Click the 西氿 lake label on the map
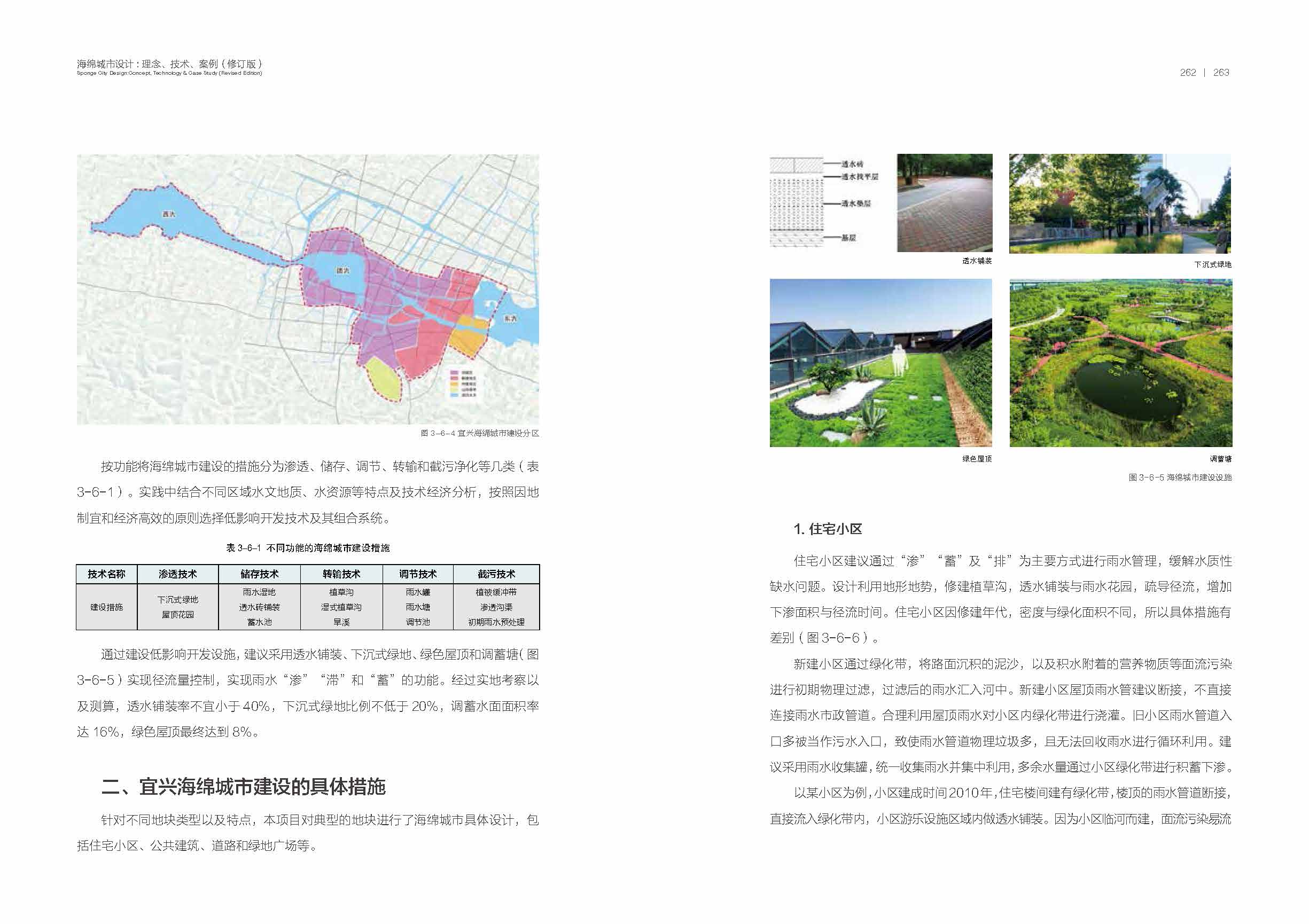 point(168,214)
